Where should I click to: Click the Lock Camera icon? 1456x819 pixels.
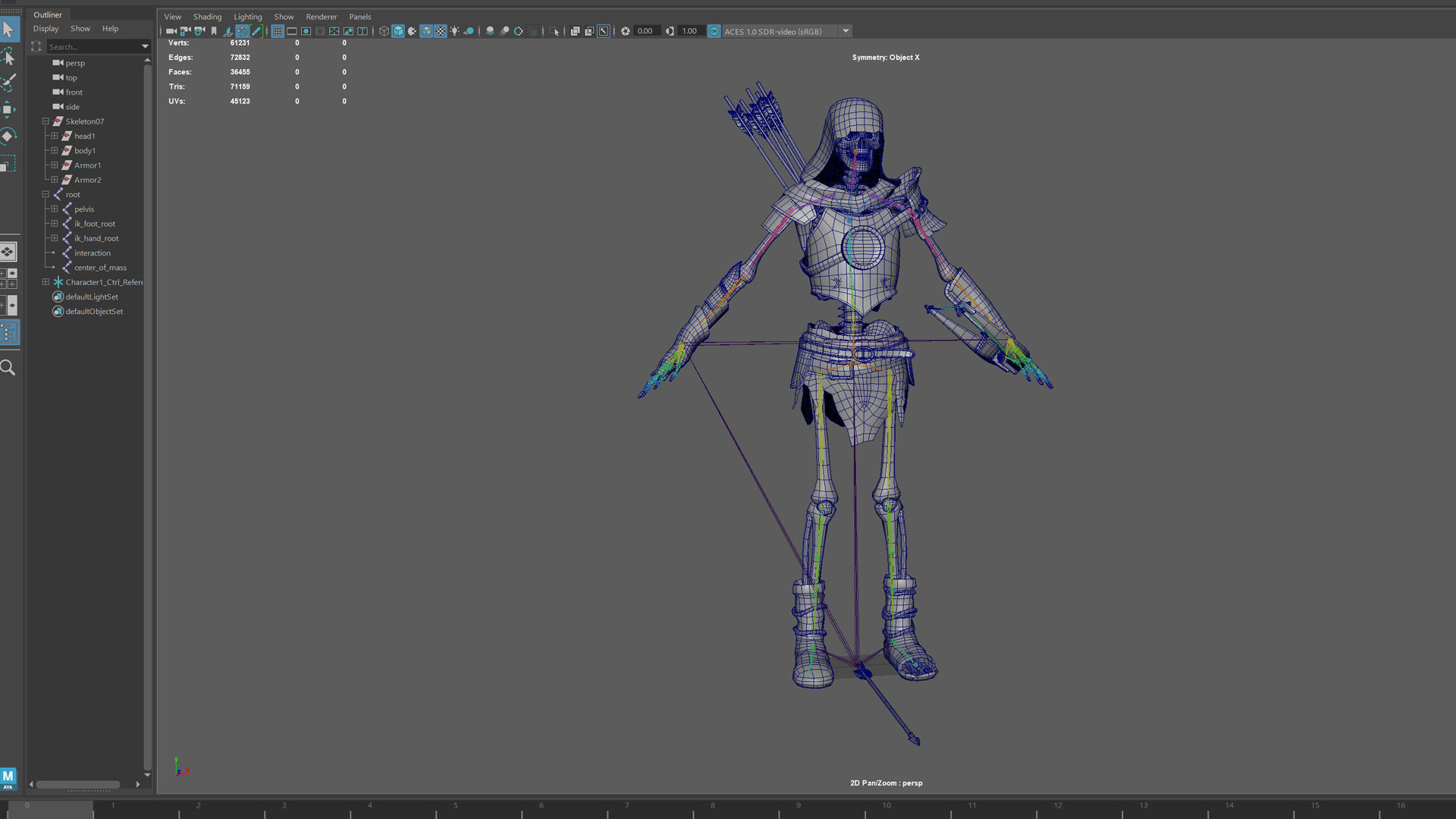pyautogui.click(x=185, y=31)
